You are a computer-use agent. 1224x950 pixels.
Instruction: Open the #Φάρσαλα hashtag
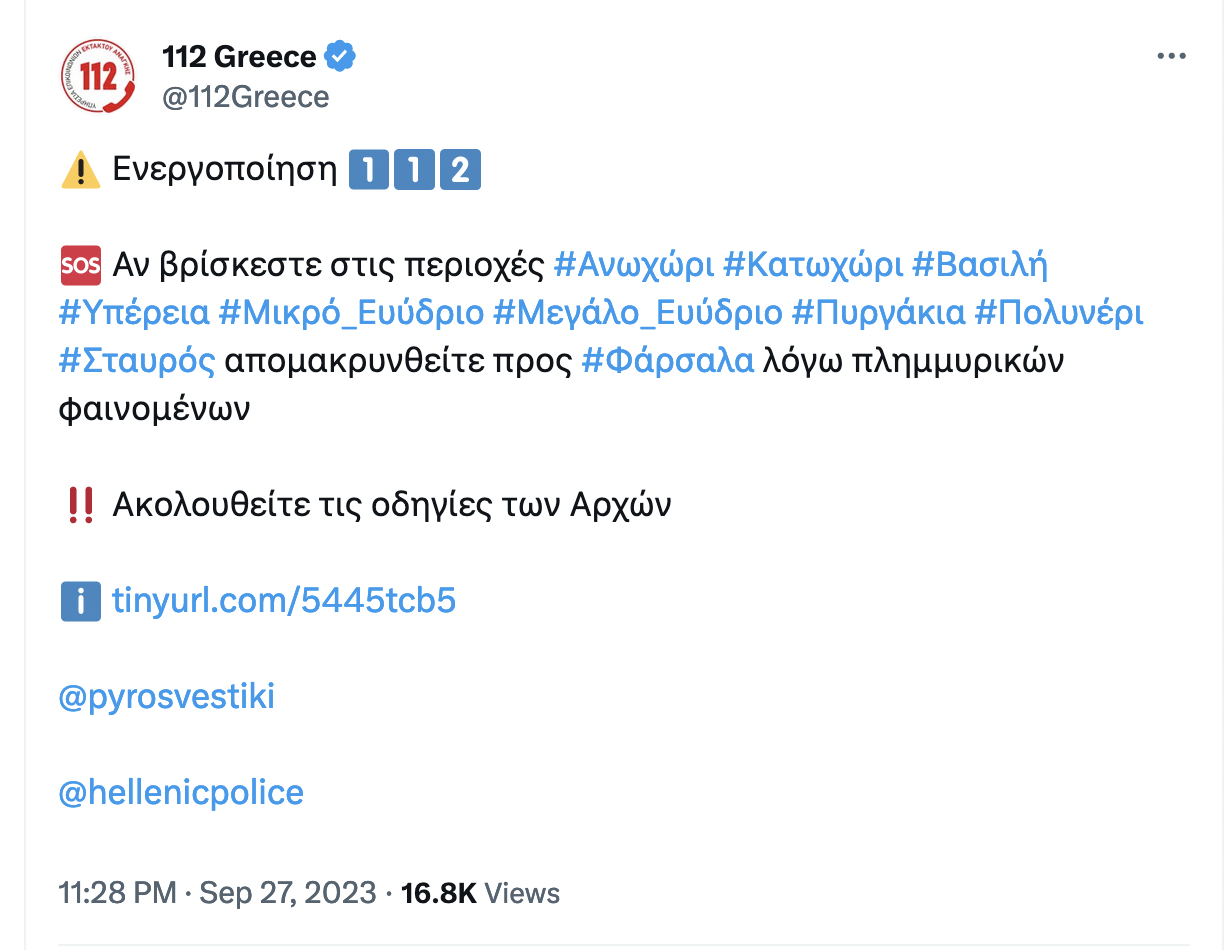(x=668, y=361)
